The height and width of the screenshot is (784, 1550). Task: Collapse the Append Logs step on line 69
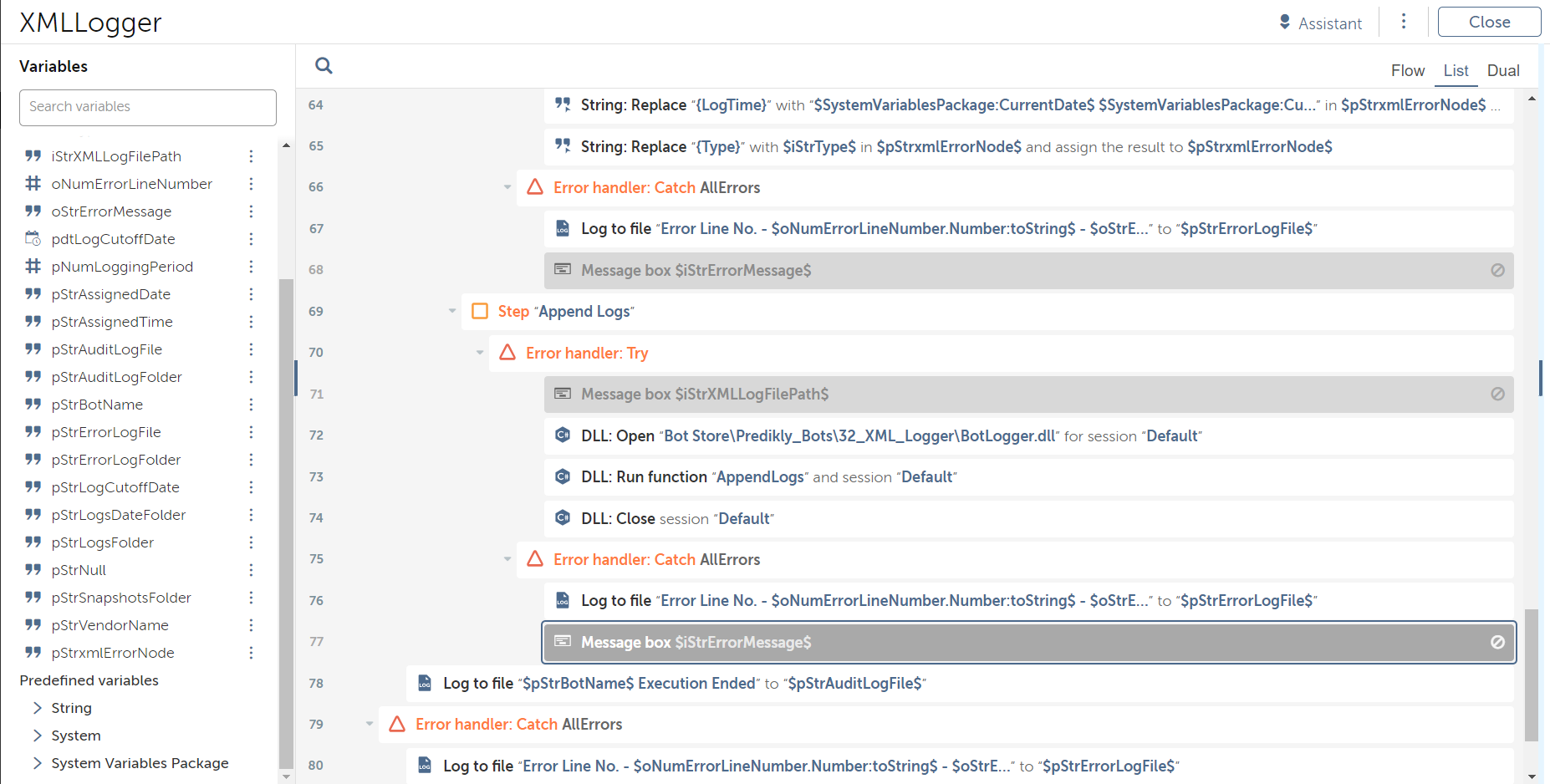[x=452, y=311]
